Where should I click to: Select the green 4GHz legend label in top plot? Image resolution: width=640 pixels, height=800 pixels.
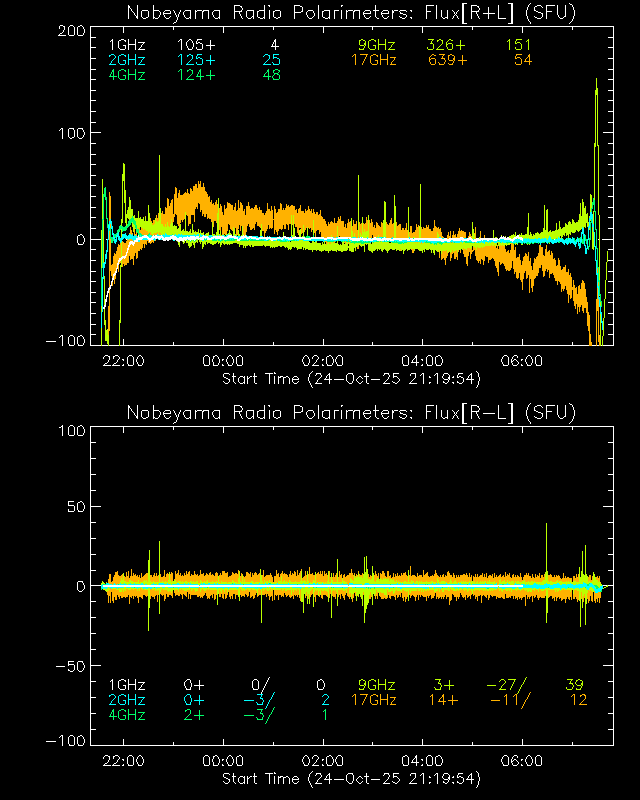click(x=126, y=75)
